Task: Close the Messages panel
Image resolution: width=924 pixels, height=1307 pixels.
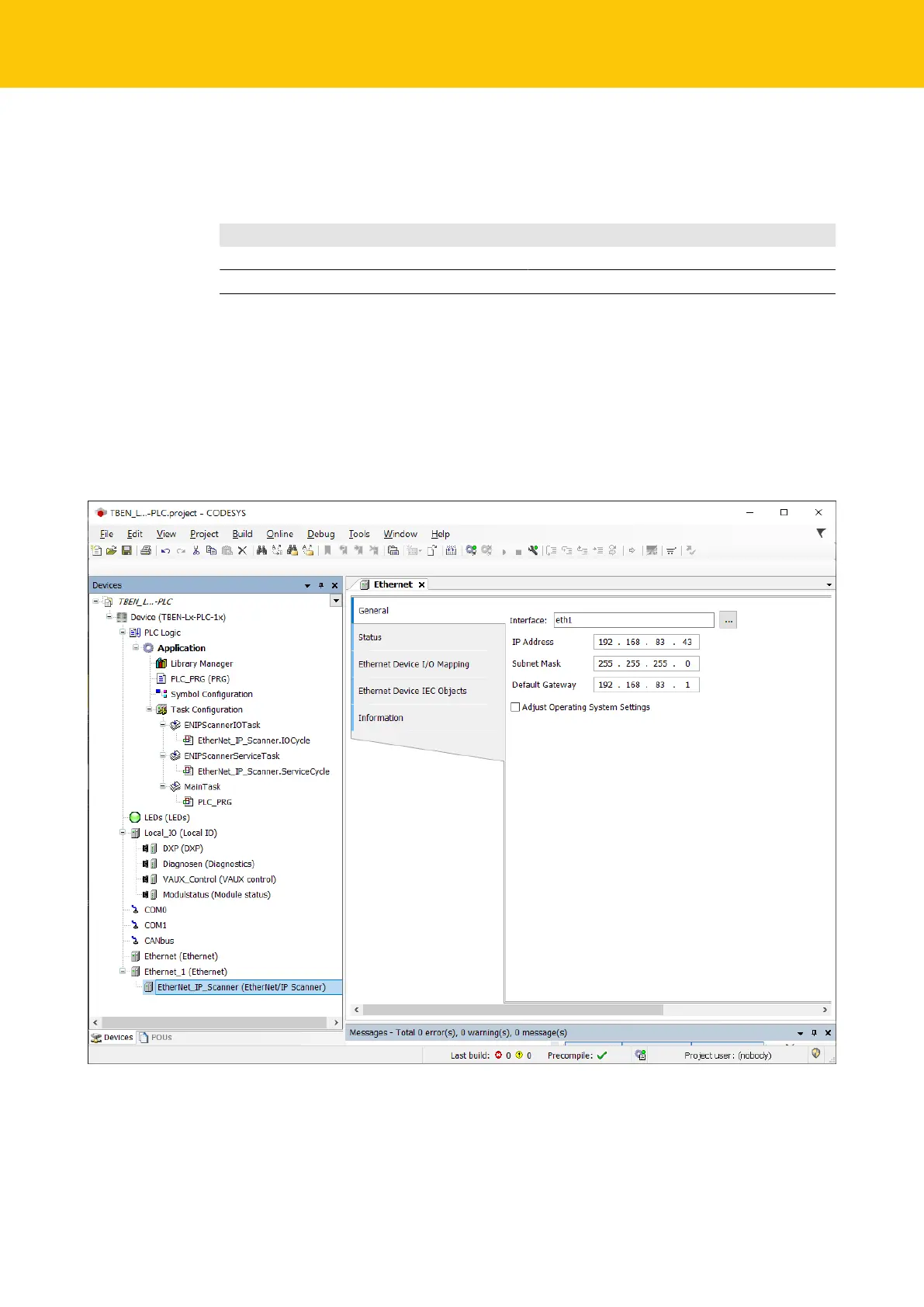Action: [828, 1032]
